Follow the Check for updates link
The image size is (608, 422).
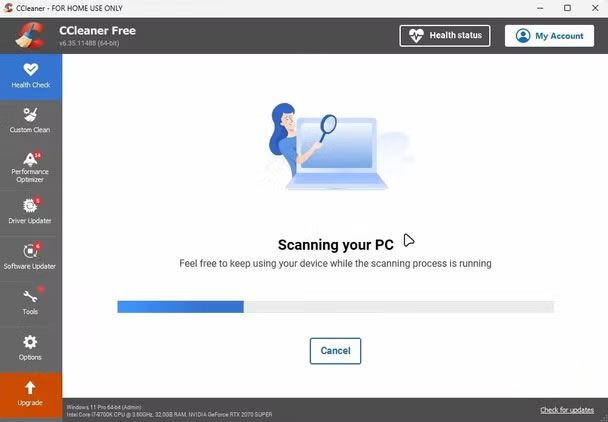point(567,410)
